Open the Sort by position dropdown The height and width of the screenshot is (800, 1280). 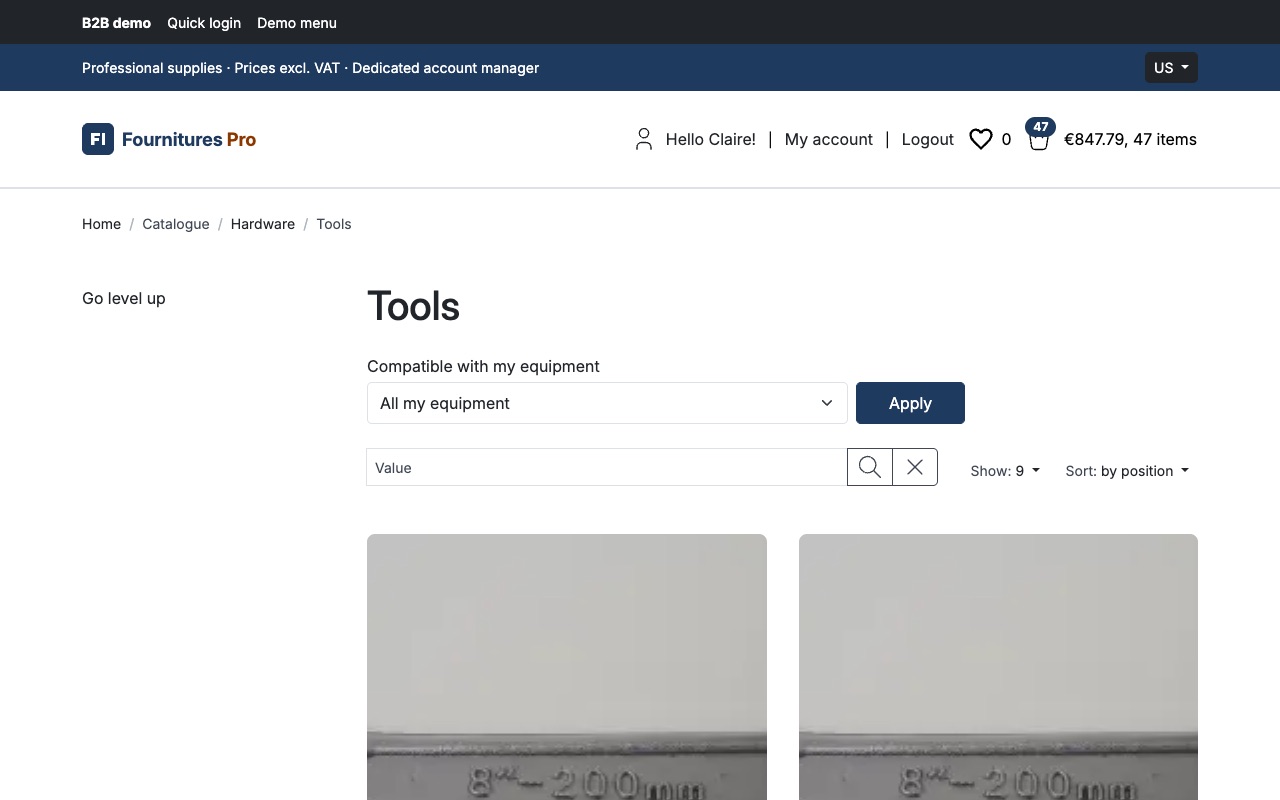click(x=1127, y=471)
